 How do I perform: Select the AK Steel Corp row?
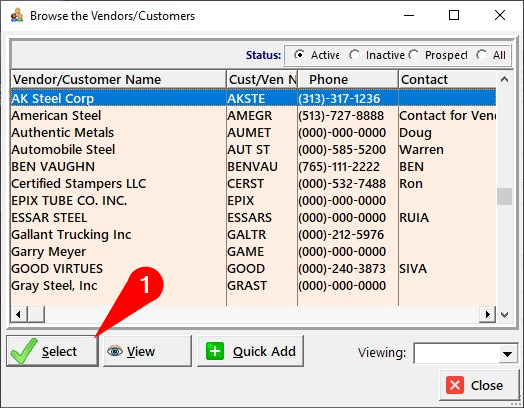coord(253,98)
